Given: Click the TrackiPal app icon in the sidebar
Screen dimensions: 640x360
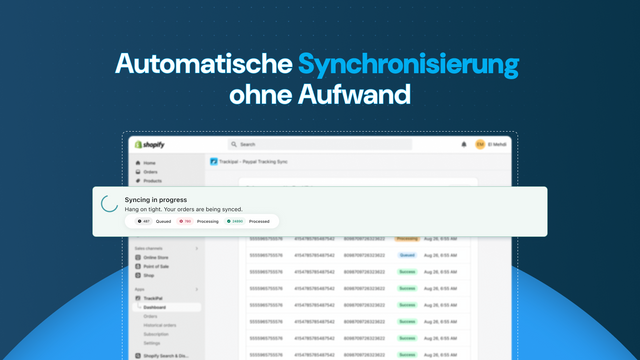Looking at the screenshot, I should (138, 298).
